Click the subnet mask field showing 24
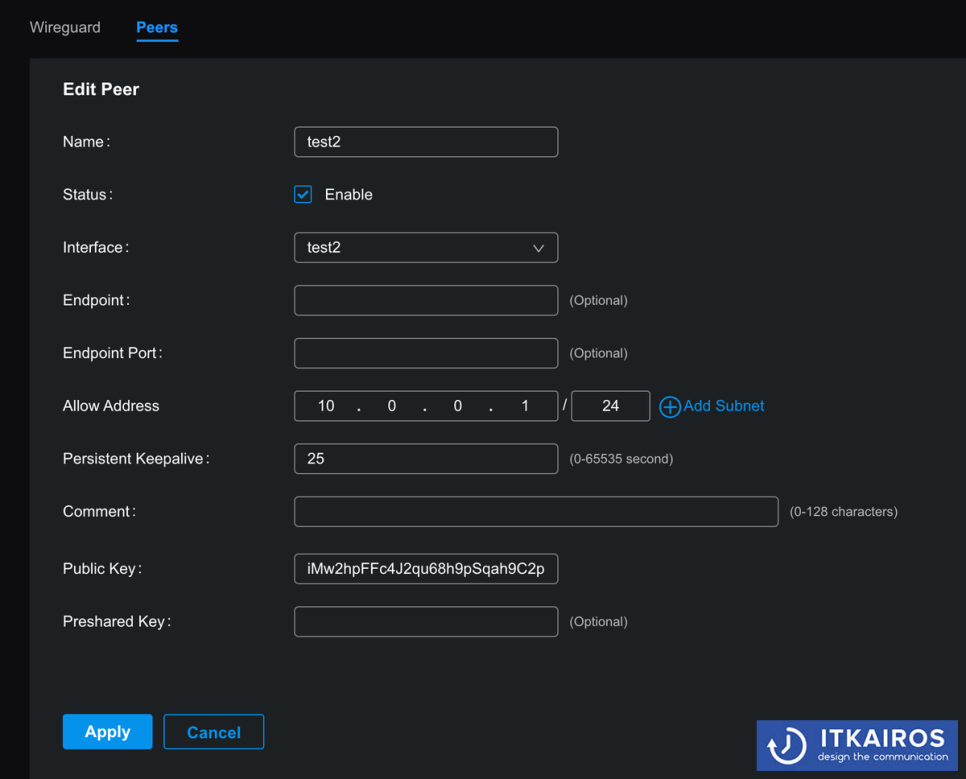The width and height of the screenshot is (966, 779). pos(611,406)
